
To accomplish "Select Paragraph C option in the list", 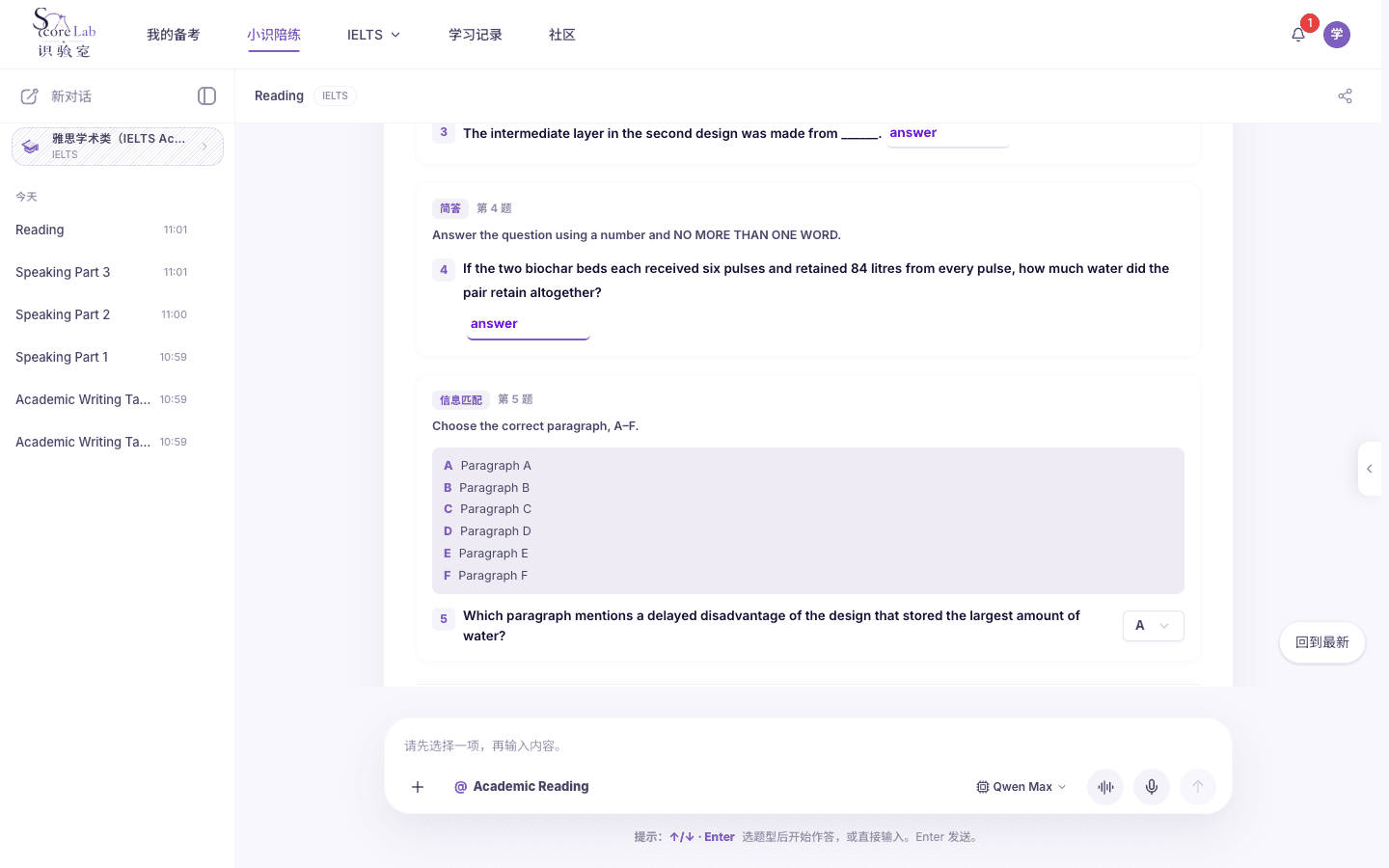I will (x=487, y=509).
